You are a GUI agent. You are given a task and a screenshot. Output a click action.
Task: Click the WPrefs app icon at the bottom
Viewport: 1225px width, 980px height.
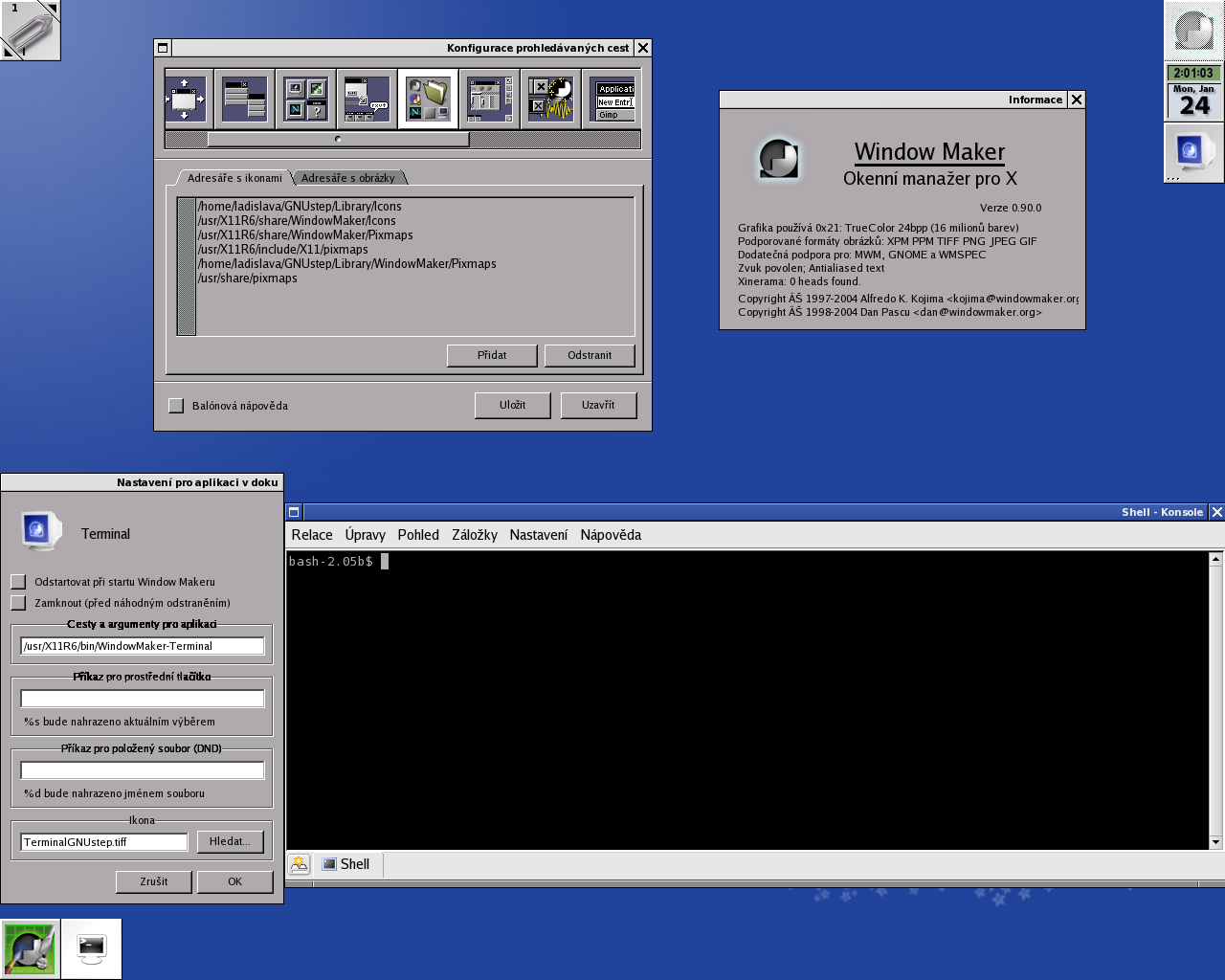pyautogui.click(x=31, y=949)
